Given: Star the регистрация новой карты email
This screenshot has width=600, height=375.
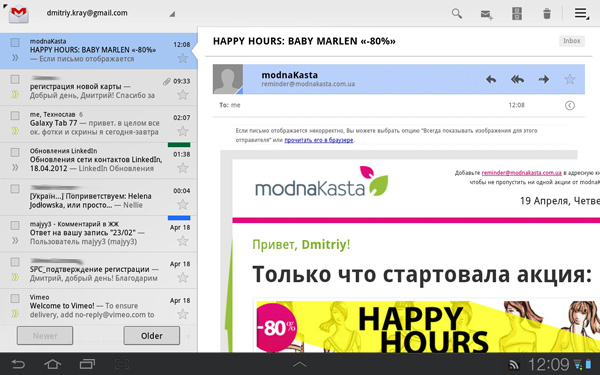Looking at the screenshot, I should (183, 95).
